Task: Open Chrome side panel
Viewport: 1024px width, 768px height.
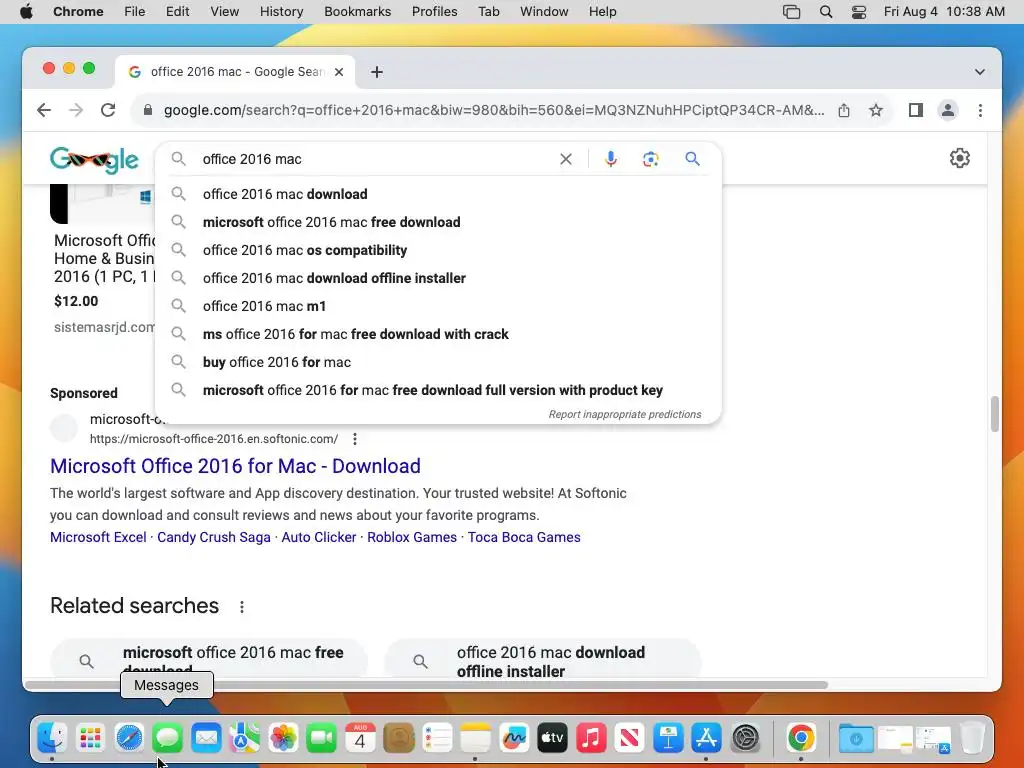Action: coord(916,110)
